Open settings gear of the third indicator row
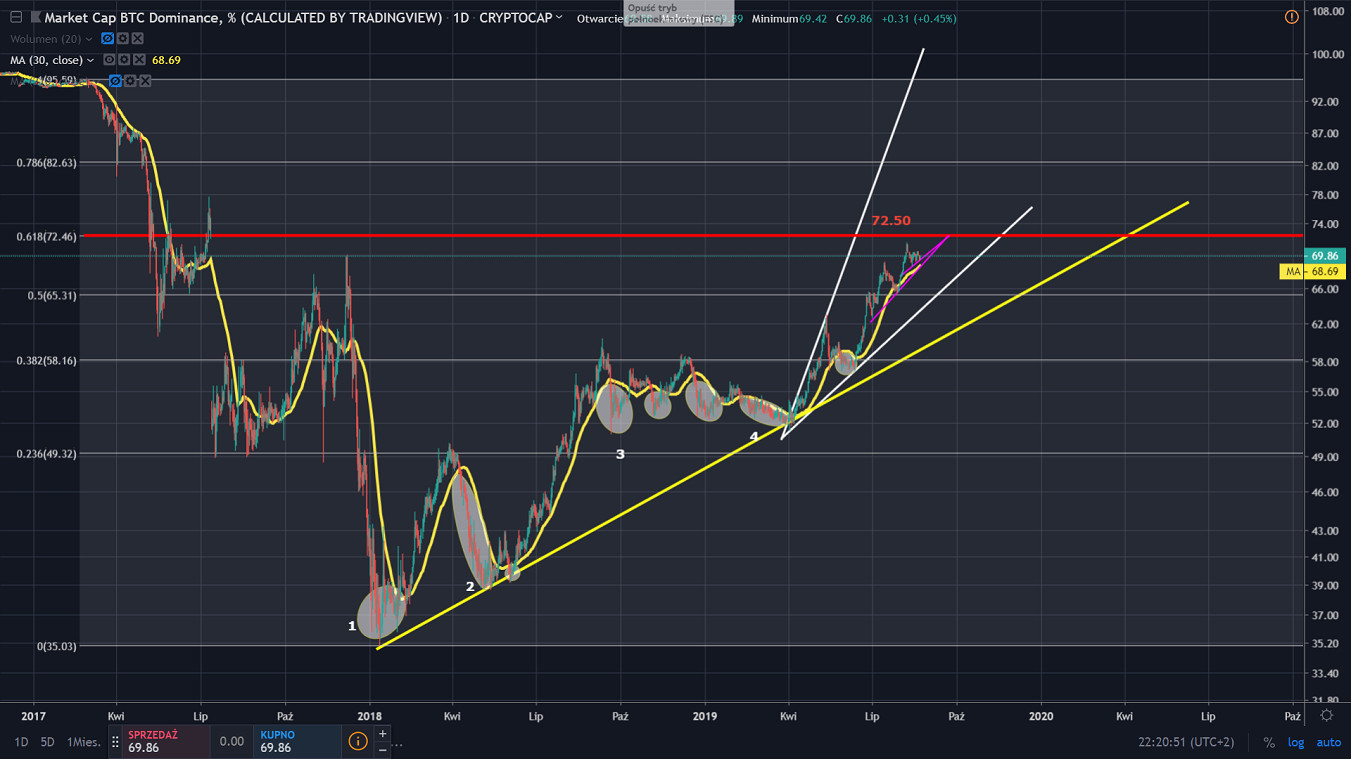Image resolution: width=1351 pixels, height=759 pixels. click(131, 80)
